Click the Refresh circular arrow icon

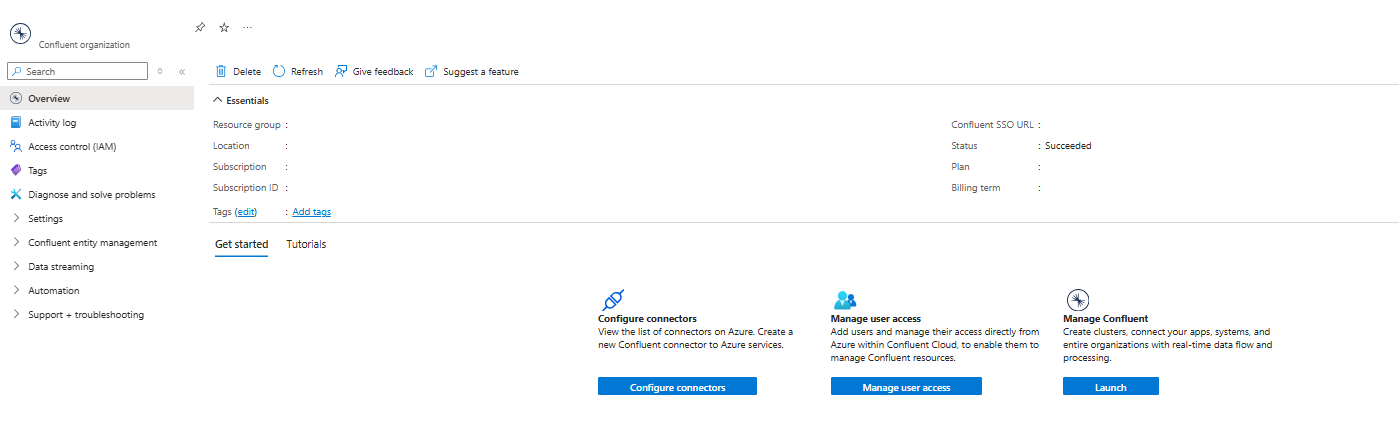click(x=279, y=71)
